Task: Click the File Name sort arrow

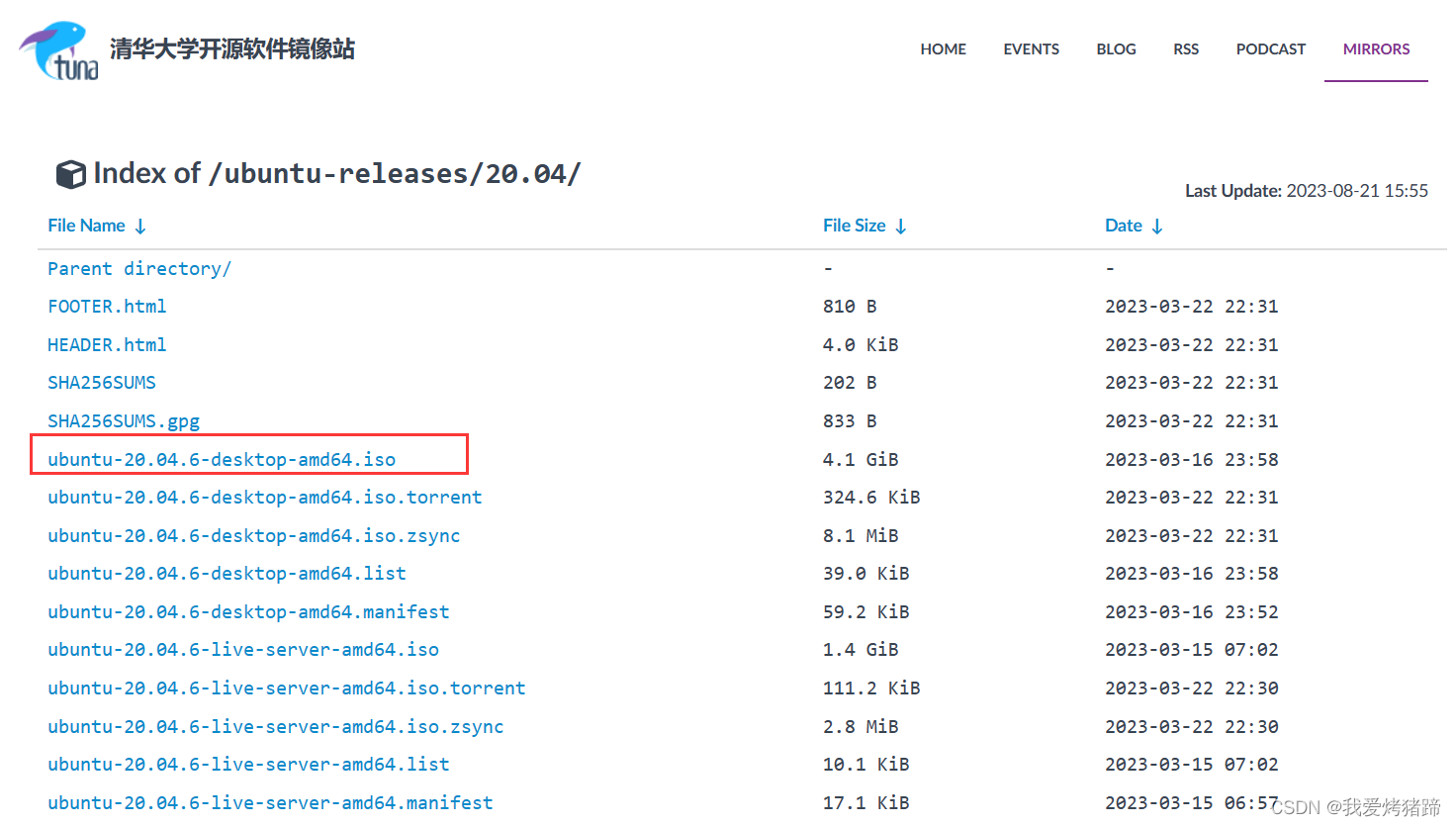Action: 140,227
